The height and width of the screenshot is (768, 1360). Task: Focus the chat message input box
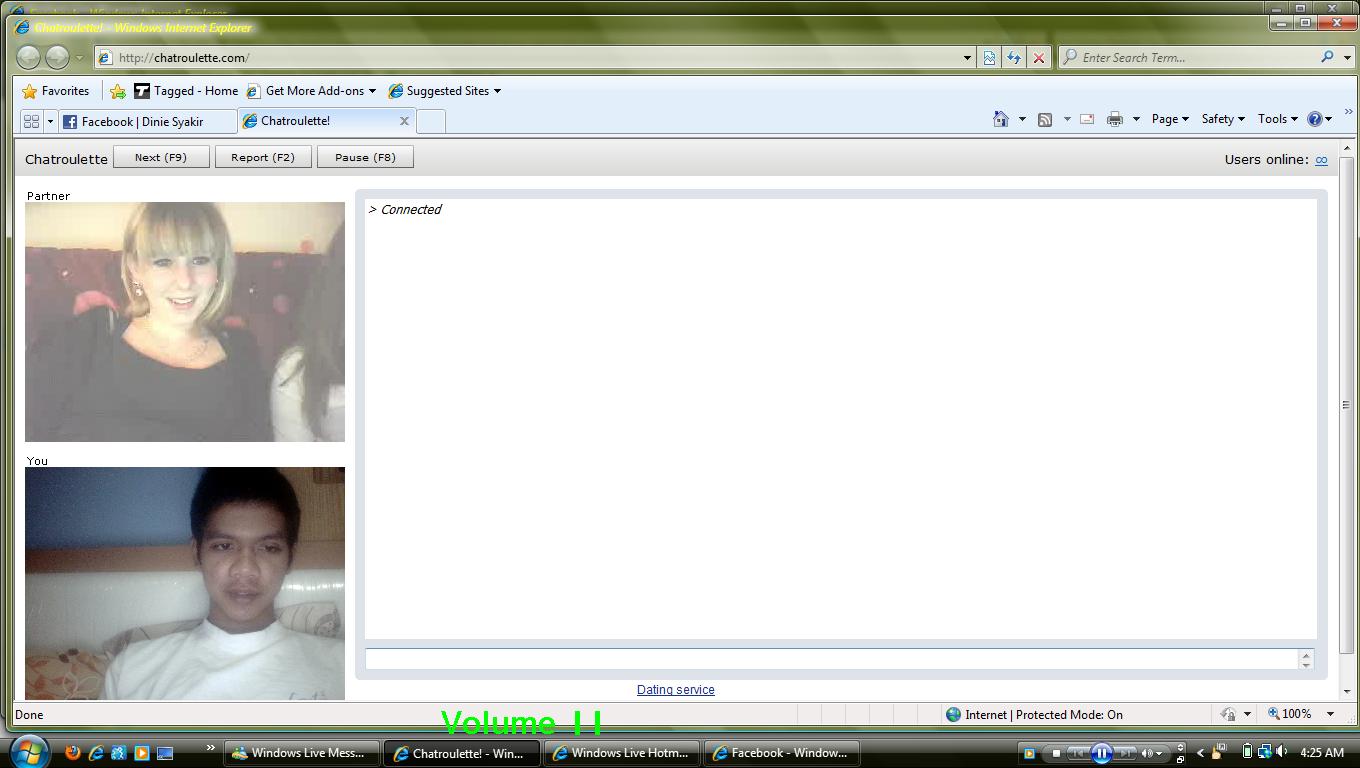pyautogui.click(x=832, y=659)
